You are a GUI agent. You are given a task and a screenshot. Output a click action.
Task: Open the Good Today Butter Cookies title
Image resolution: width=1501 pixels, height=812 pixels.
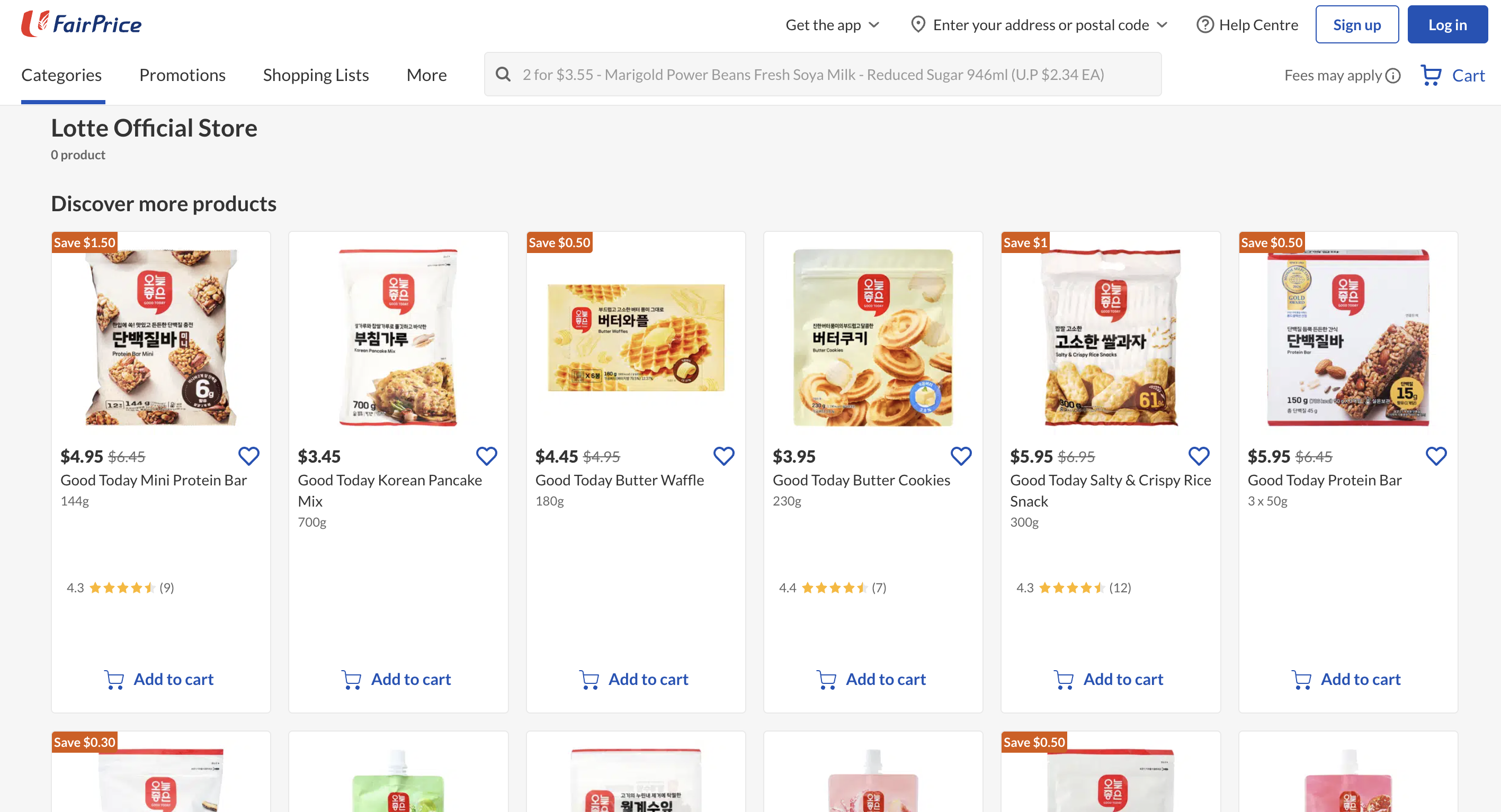pos(861,480)
